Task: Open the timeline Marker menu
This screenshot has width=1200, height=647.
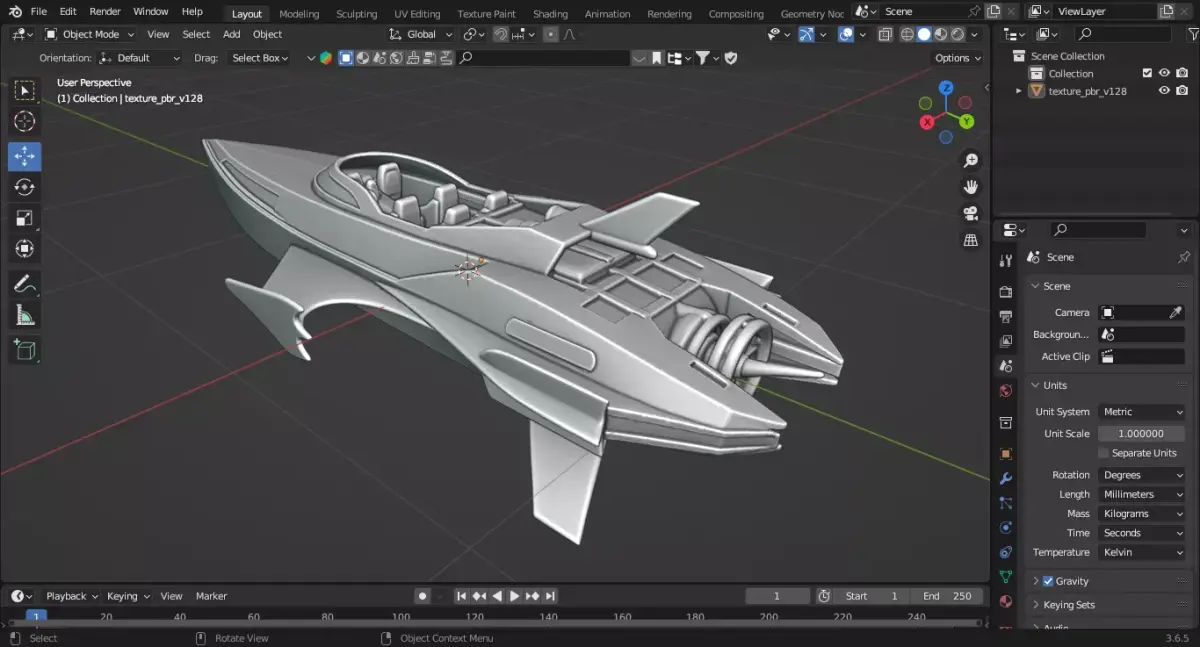Action: [x=211, y=596]
